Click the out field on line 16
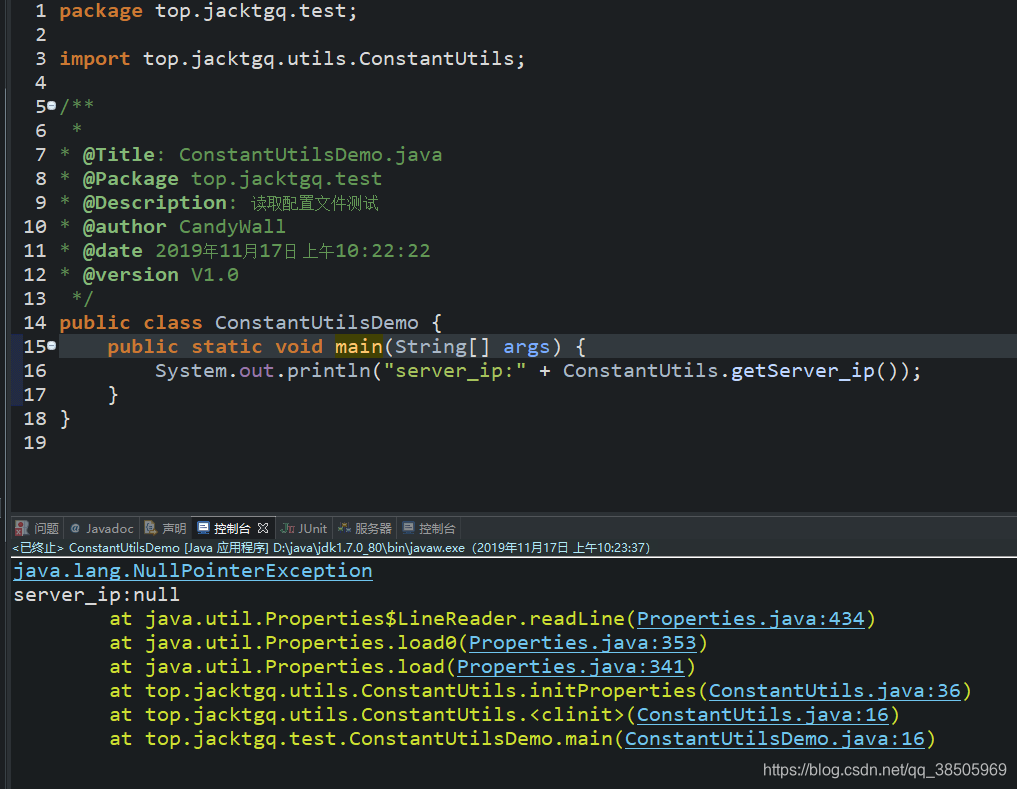Viewport: 1017px width, 789px height. 256,370
